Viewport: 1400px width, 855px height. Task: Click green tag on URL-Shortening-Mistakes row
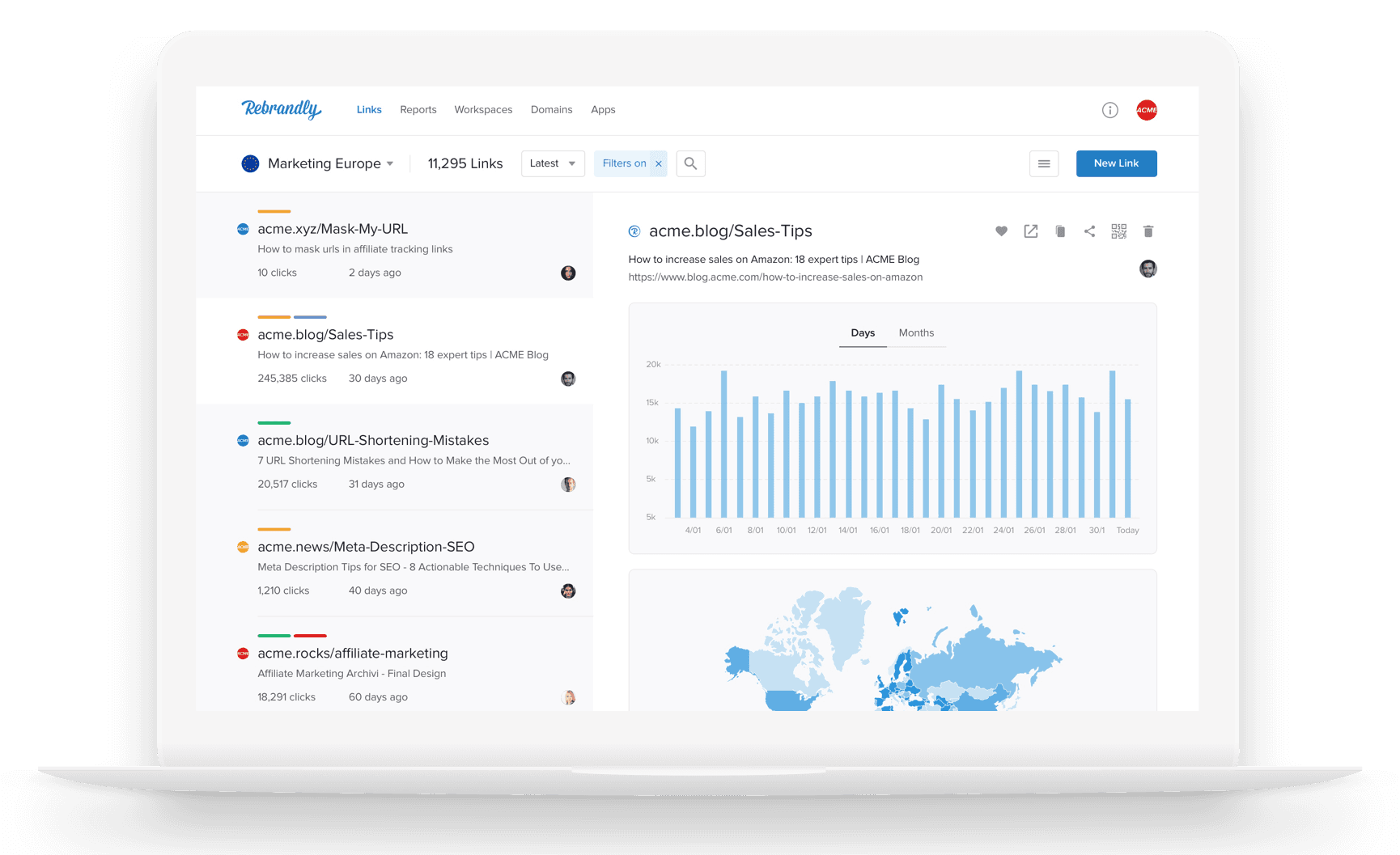pos(274,423)
